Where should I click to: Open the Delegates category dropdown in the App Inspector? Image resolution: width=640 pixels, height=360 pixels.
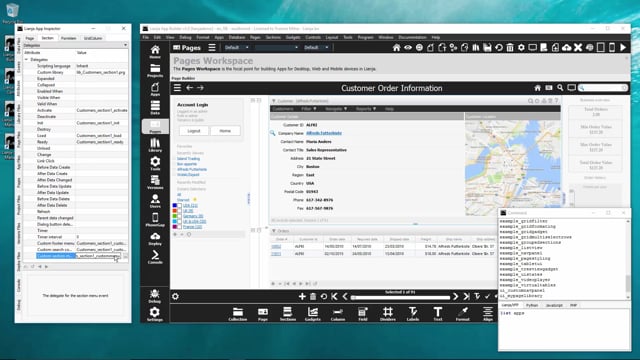coord(76,45)
